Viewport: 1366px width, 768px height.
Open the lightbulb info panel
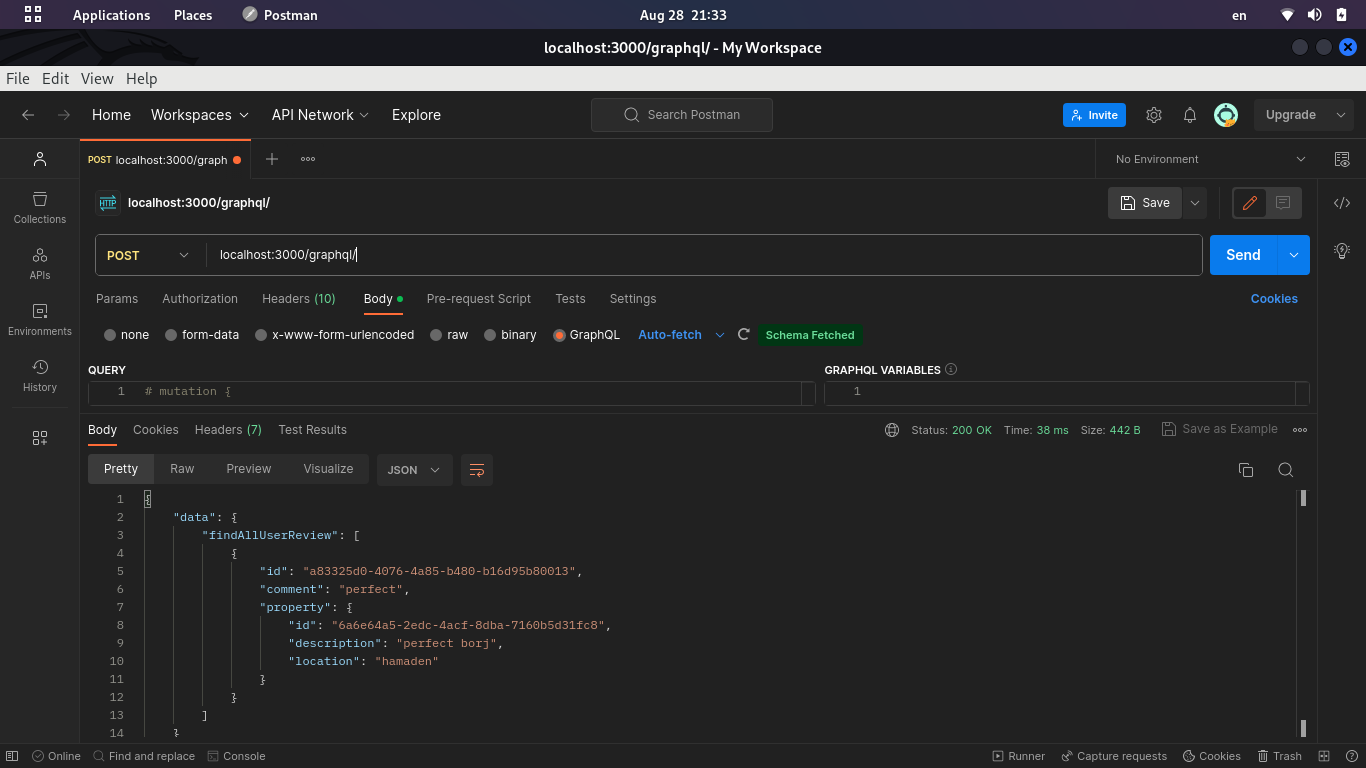click(x=1342, y=250)
